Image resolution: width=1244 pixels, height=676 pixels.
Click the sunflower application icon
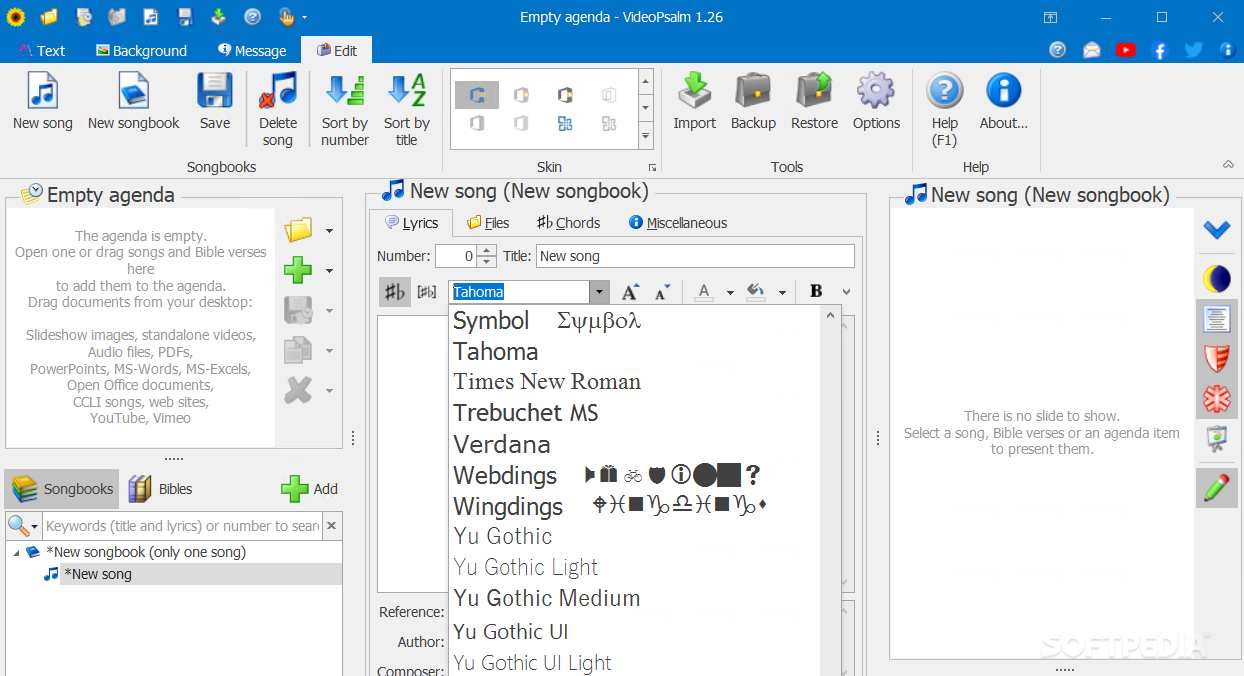15,17
